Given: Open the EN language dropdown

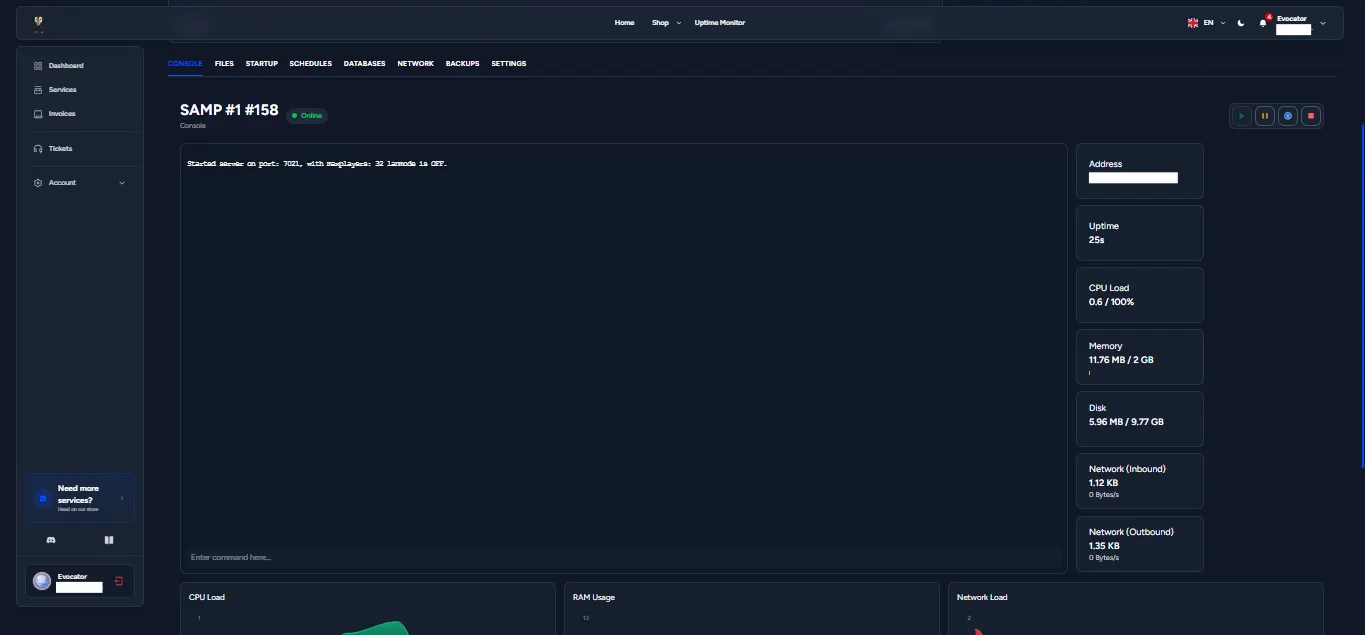Looking at the screenshot, I should 1206,23.
